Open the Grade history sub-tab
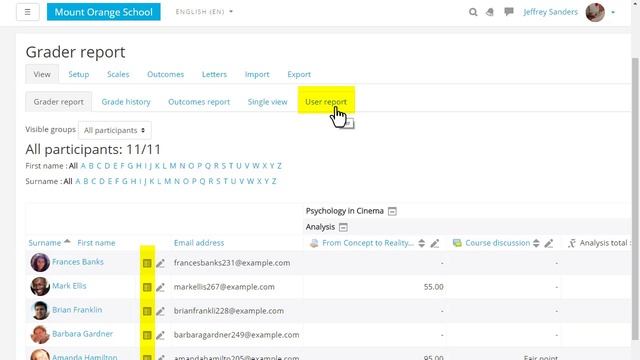This screenshot has height=360, width=640. coord(126,102)
